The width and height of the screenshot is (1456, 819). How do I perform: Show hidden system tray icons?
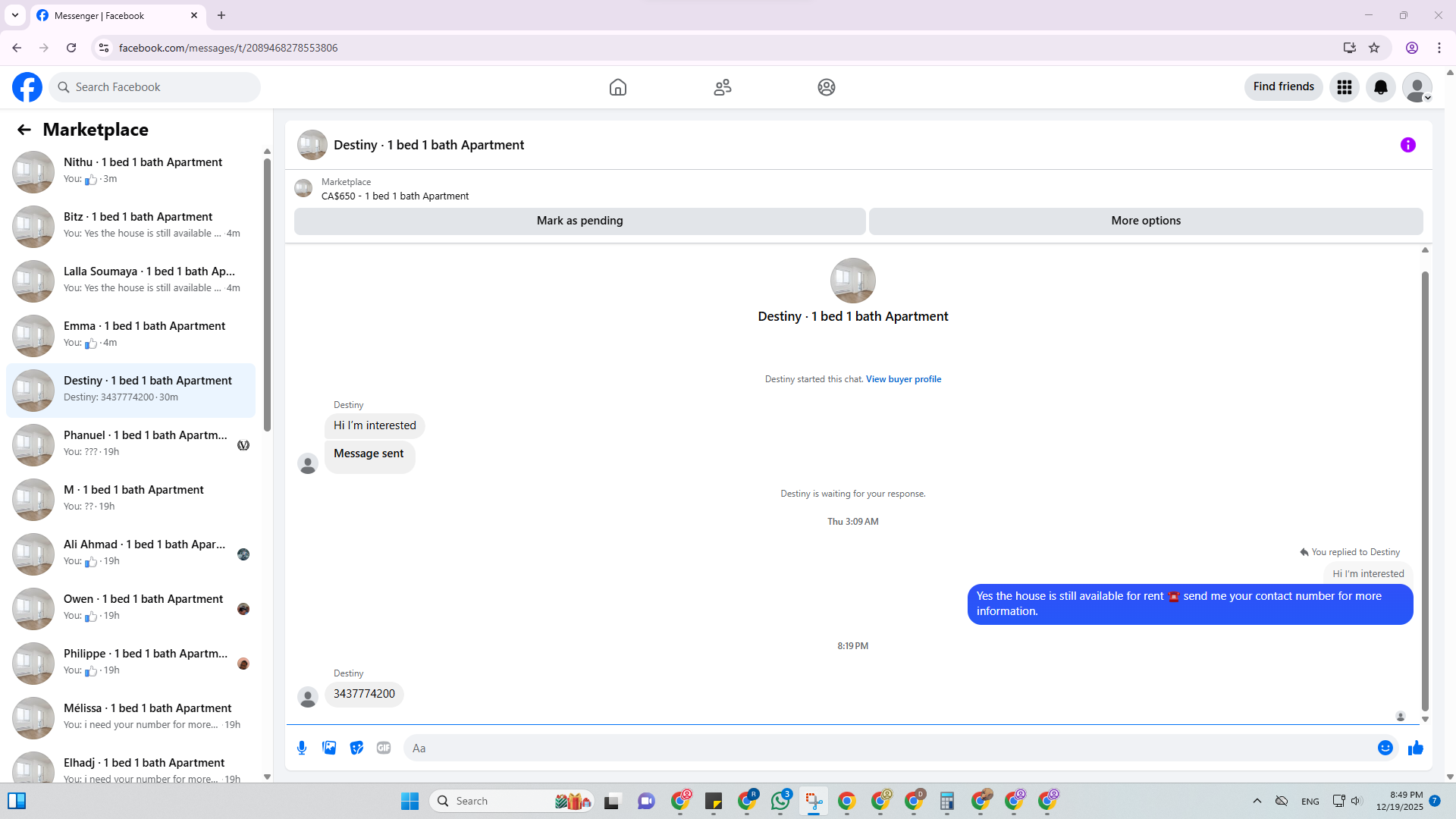(1257, 801)
